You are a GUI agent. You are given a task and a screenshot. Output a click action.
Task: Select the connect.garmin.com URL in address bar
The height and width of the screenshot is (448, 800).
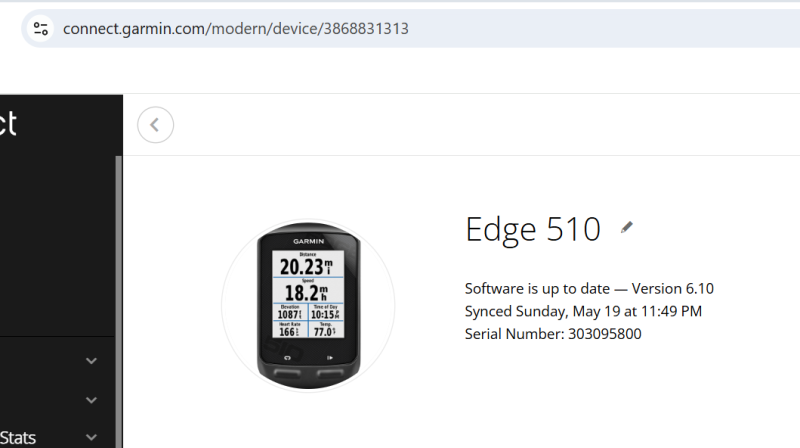click(x=236, y=29)
